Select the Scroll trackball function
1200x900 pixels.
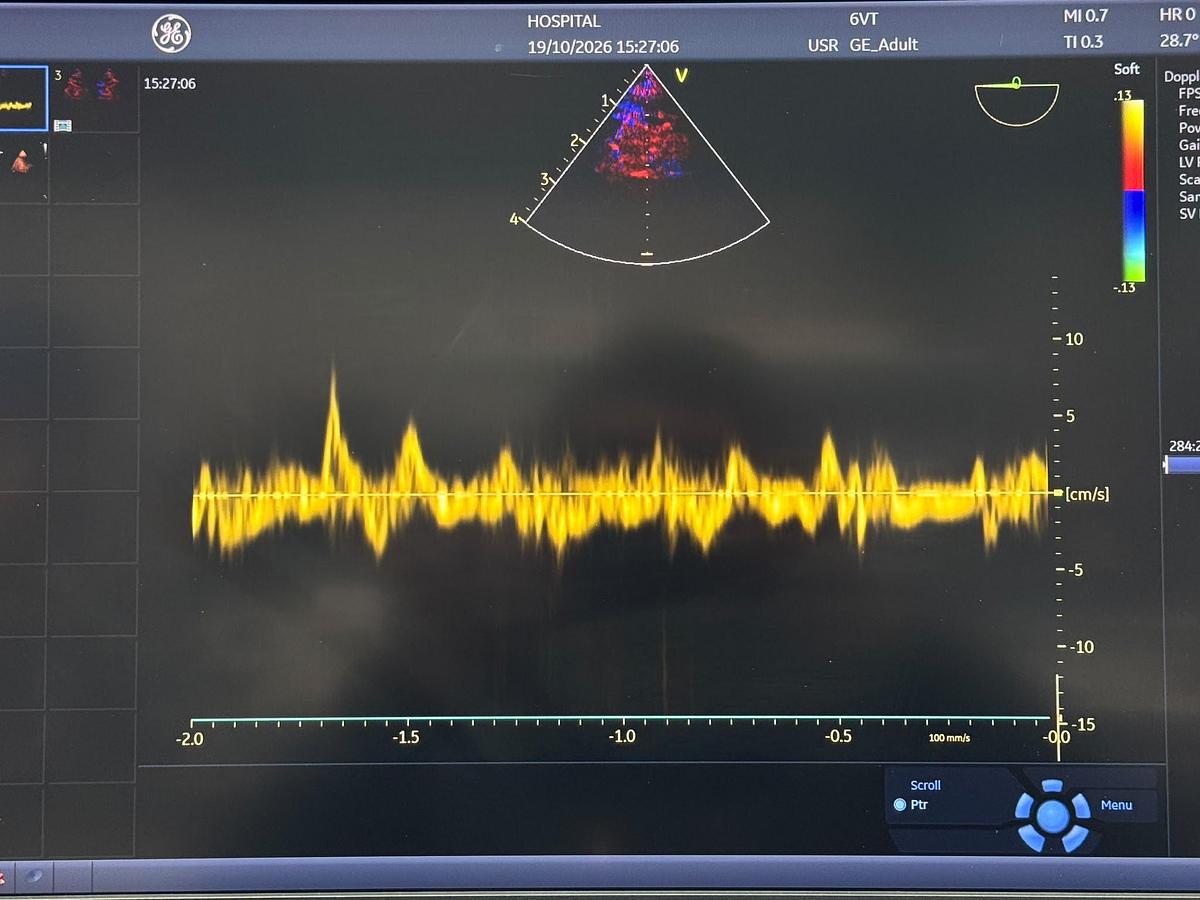click(925, 785)
